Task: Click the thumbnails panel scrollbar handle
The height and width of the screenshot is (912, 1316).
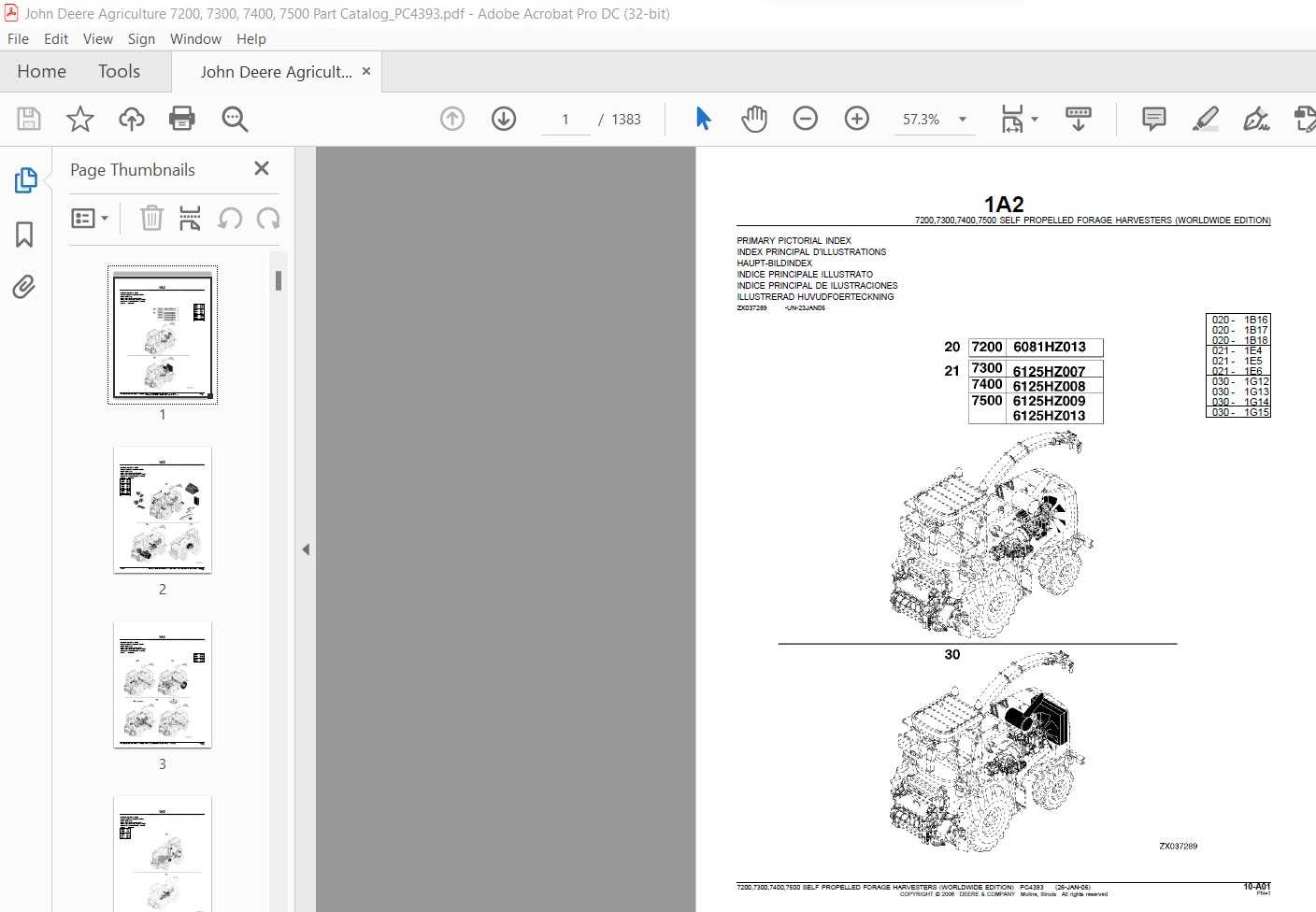Action: (x=279, y=280)
